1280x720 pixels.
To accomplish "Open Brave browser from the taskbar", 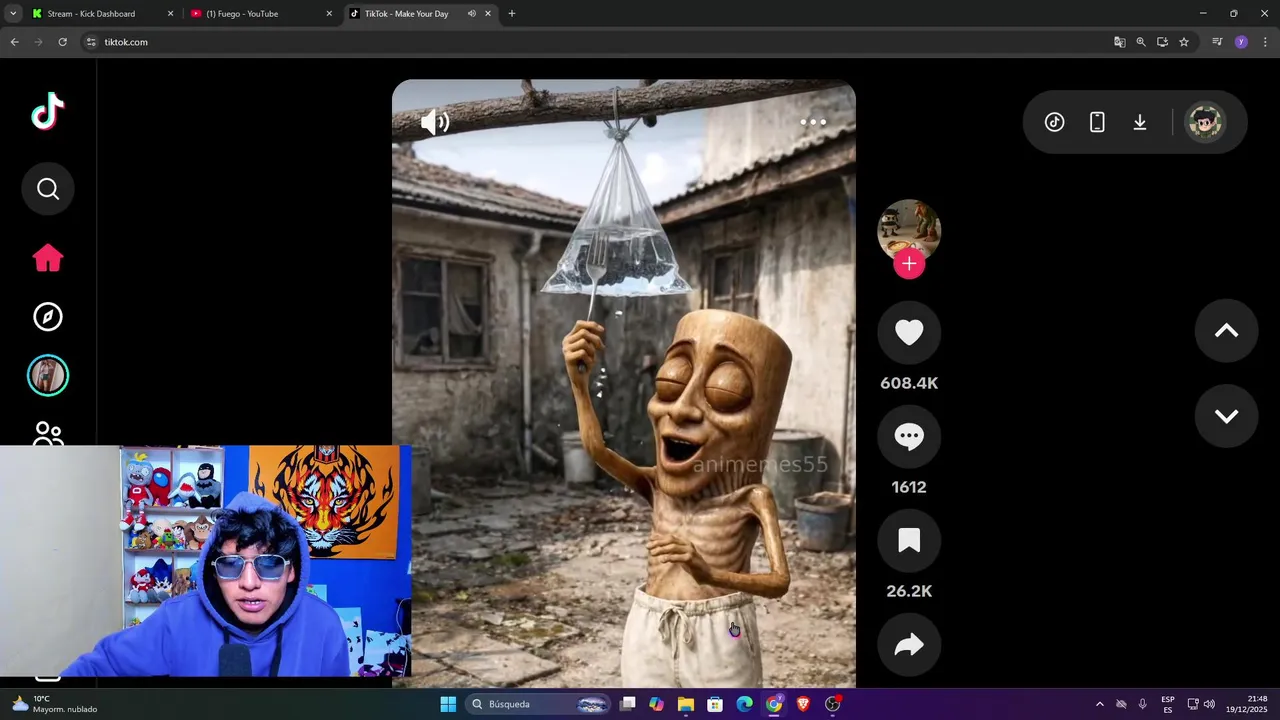I will pos(803,704).
